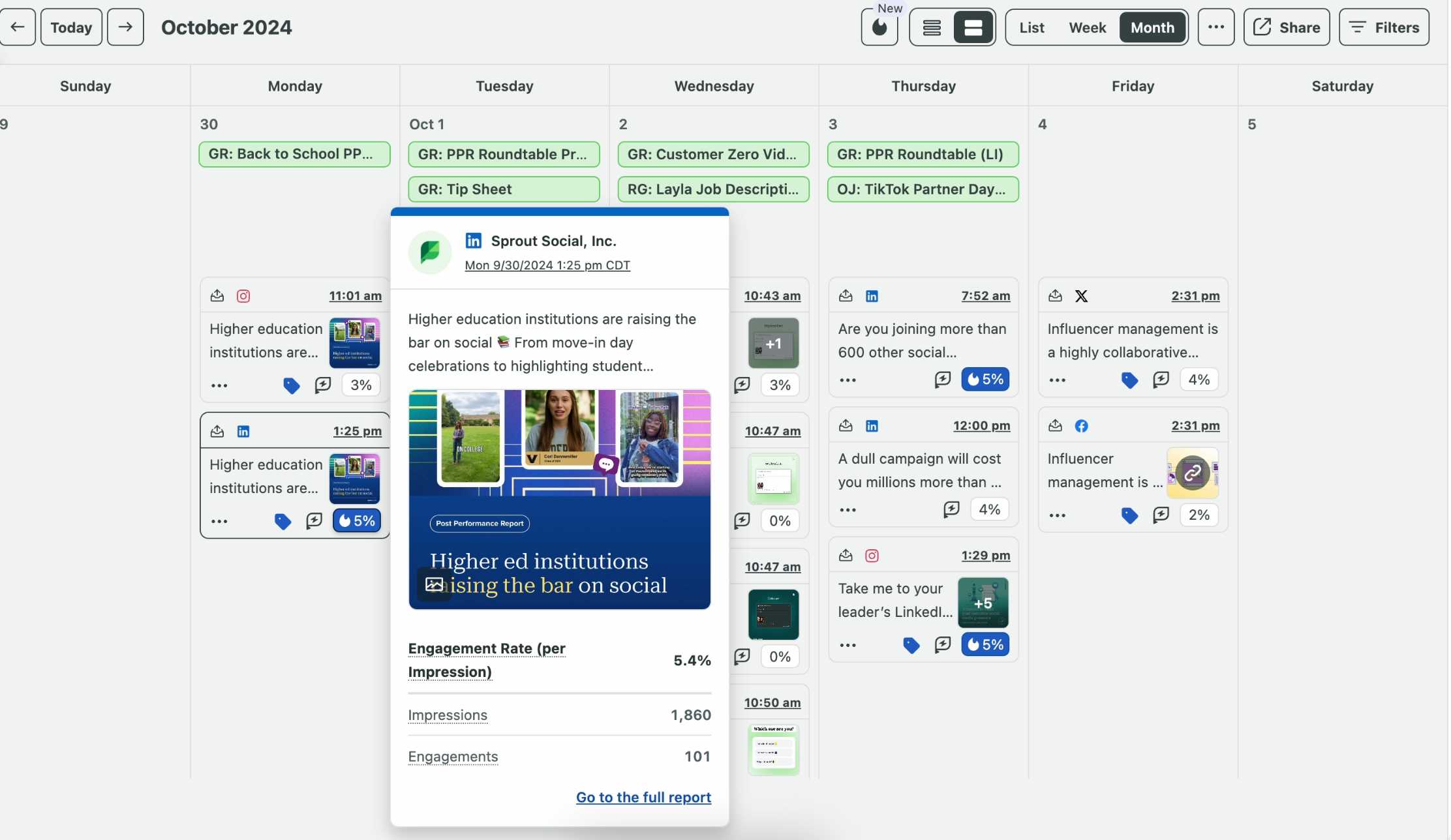Click the X icon on Friday's first 2:31 pm post

pos(1081,296)
